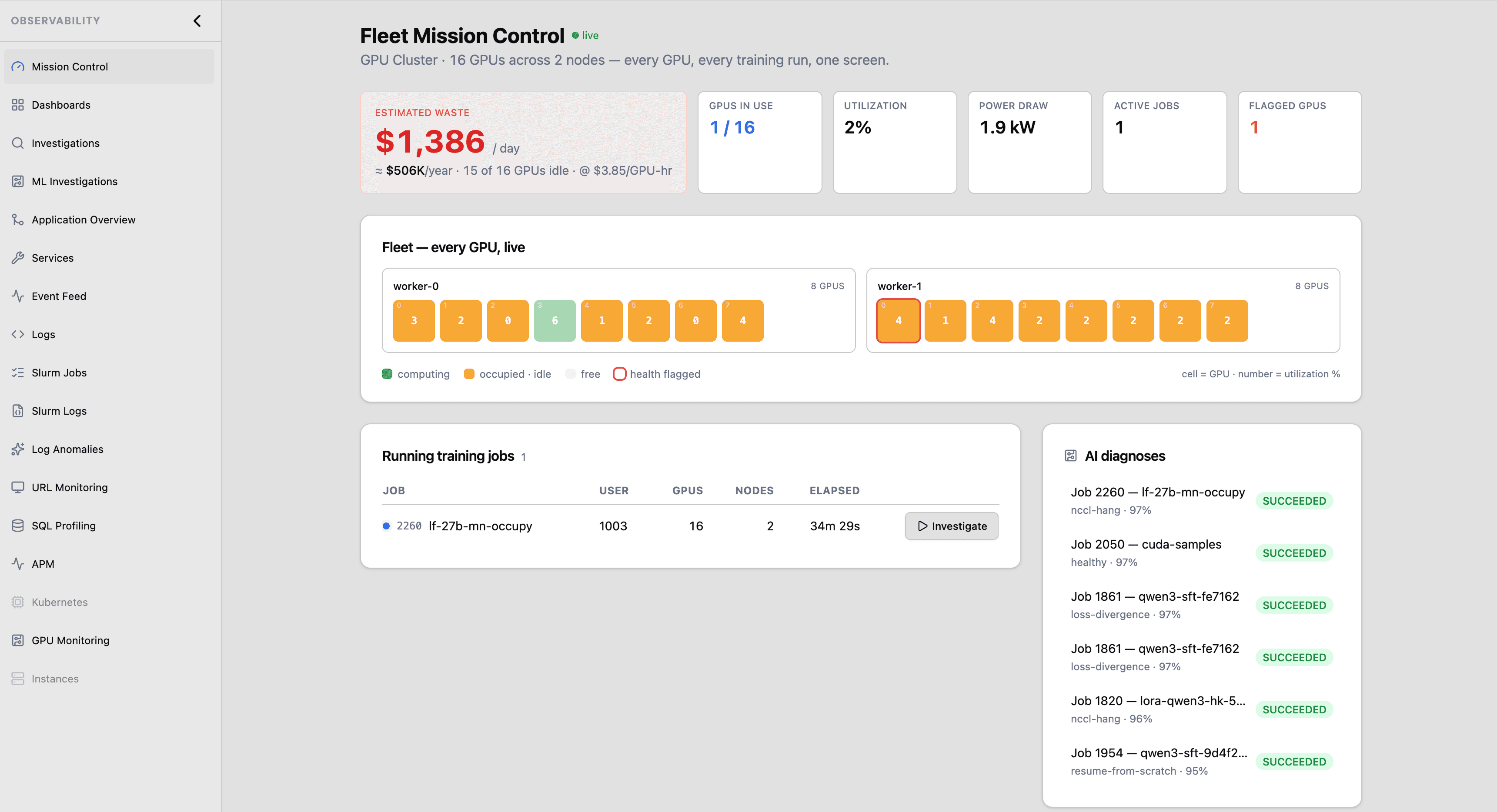
Task: Select the computing GPU 3 cell on worker-0
Action: point(555,321)
